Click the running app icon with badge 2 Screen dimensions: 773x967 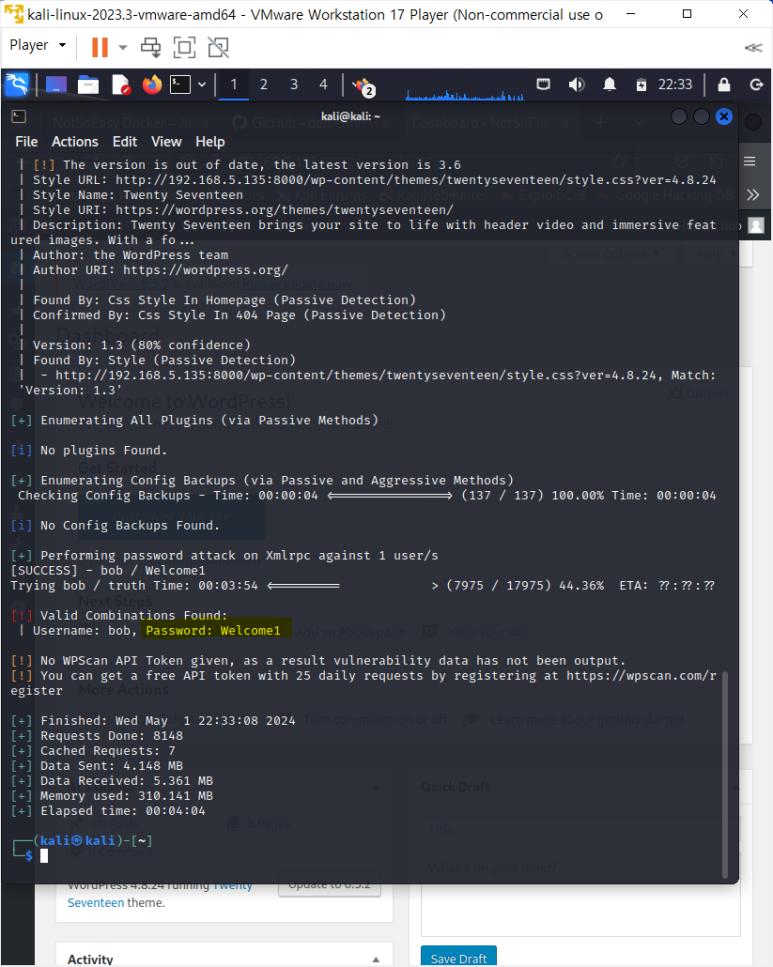[x=364, y=86]
